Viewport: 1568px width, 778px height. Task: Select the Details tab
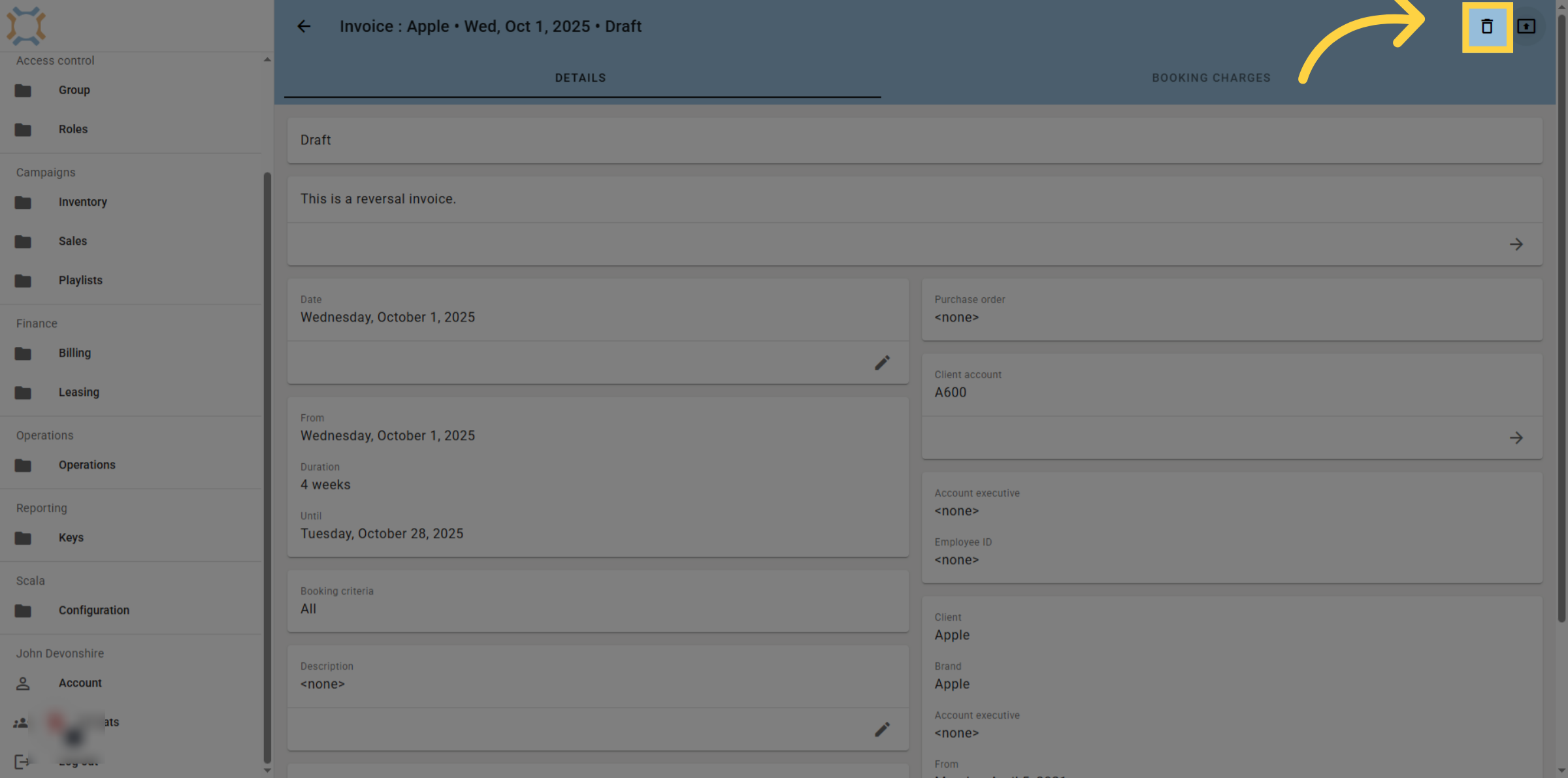click(580, 78)
